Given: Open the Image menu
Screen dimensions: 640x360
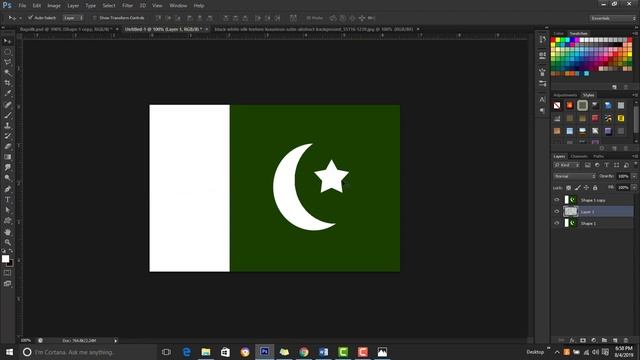Looking at the screenshot, I should [x=54, y=6].
